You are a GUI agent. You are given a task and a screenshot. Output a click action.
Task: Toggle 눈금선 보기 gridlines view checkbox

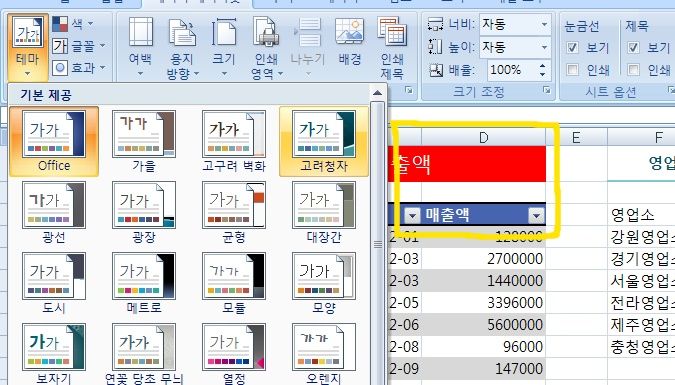coord(572,47)
